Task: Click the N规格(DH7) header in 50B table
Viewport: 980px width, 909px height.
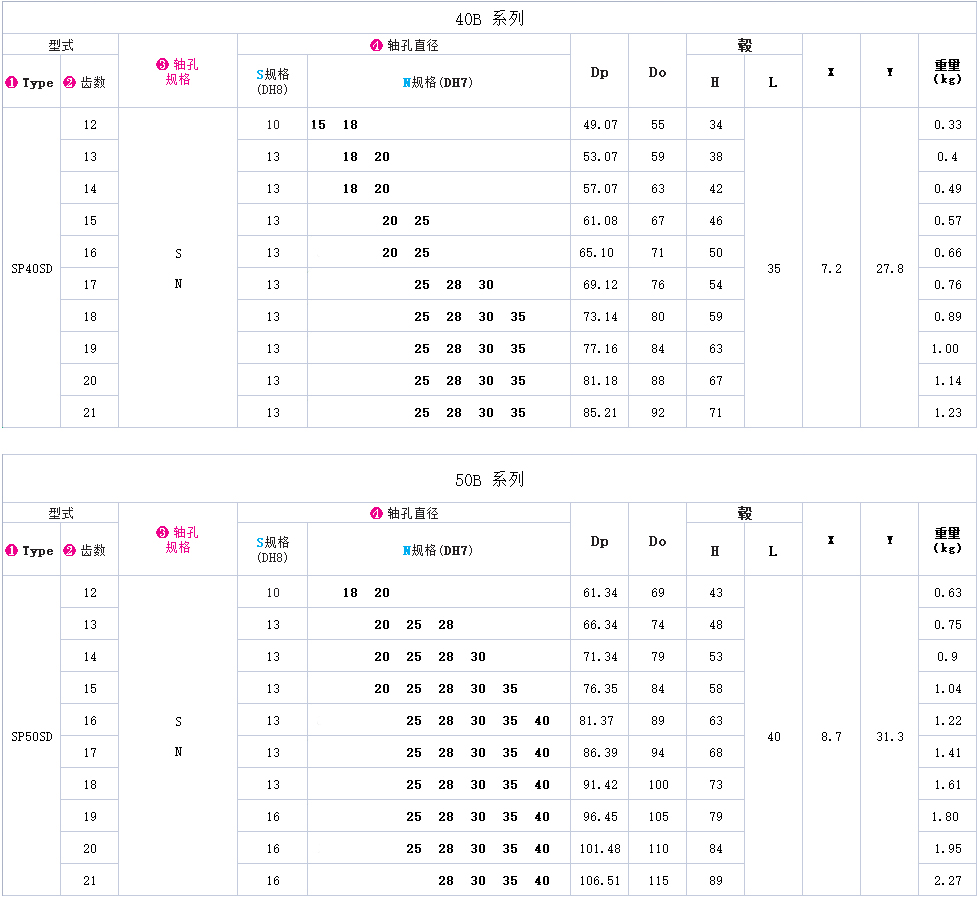Action: click(x=437, y=551)
